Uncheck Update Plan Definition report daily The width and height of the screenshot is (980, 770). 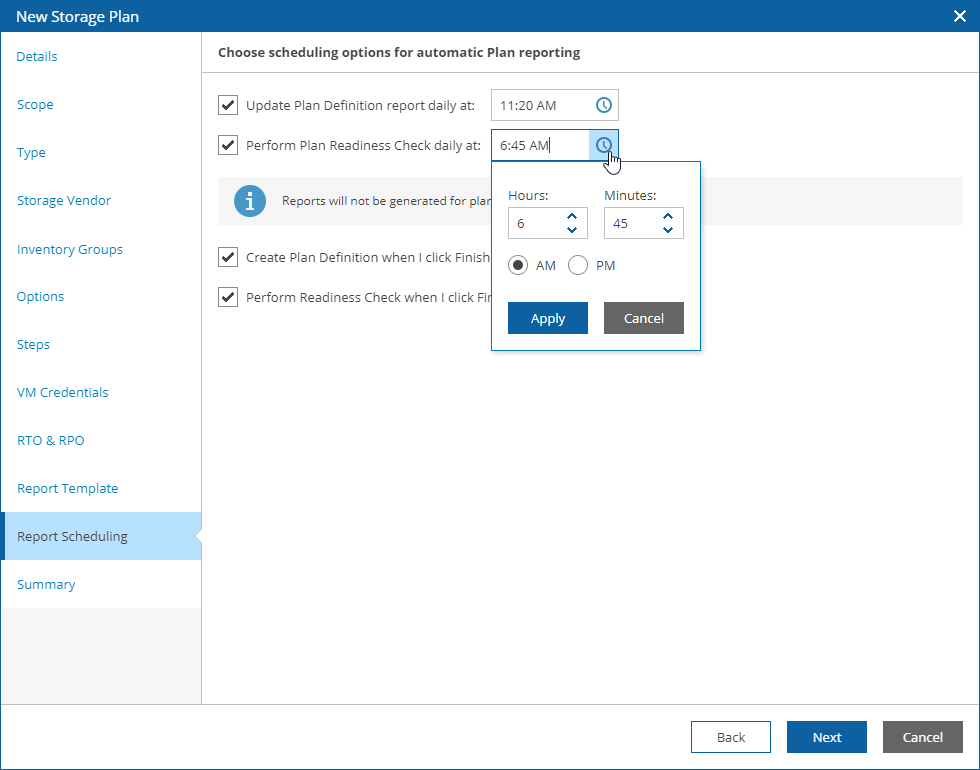click(x=228, y=105)
